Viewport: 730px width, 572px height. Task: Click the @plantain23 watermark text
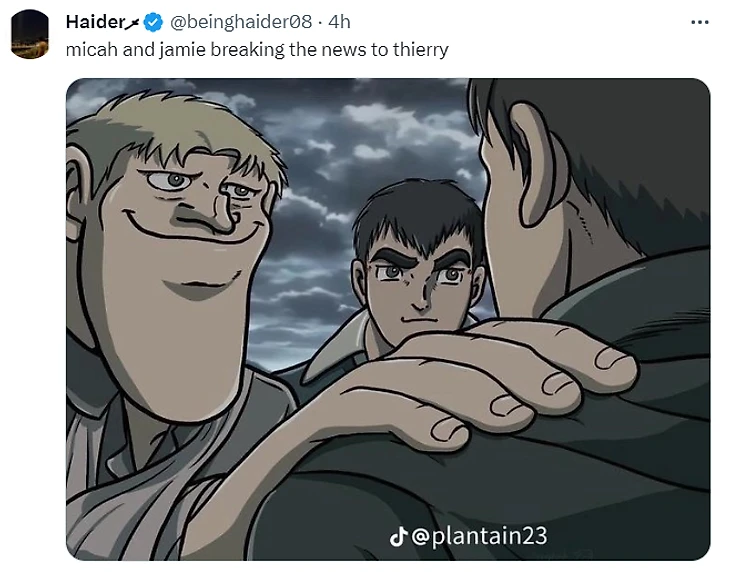tap(480, 536)
